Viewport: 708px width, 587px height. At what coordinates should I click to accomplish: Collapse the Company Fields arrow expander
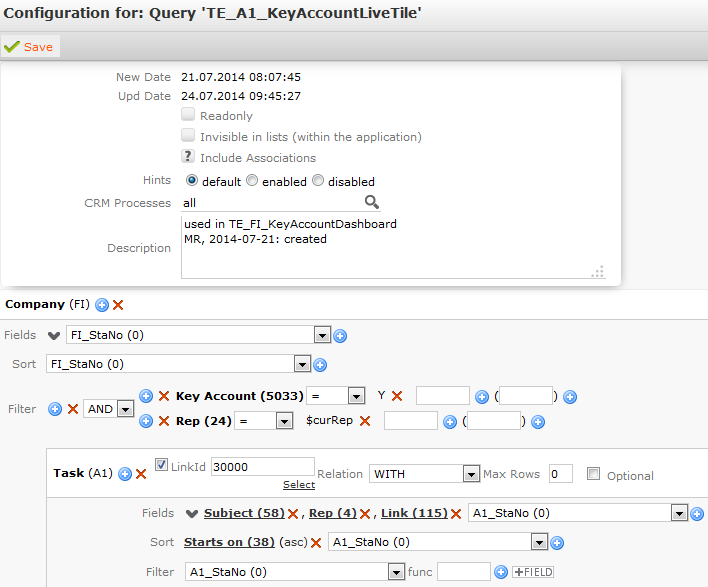pos(54,336)
